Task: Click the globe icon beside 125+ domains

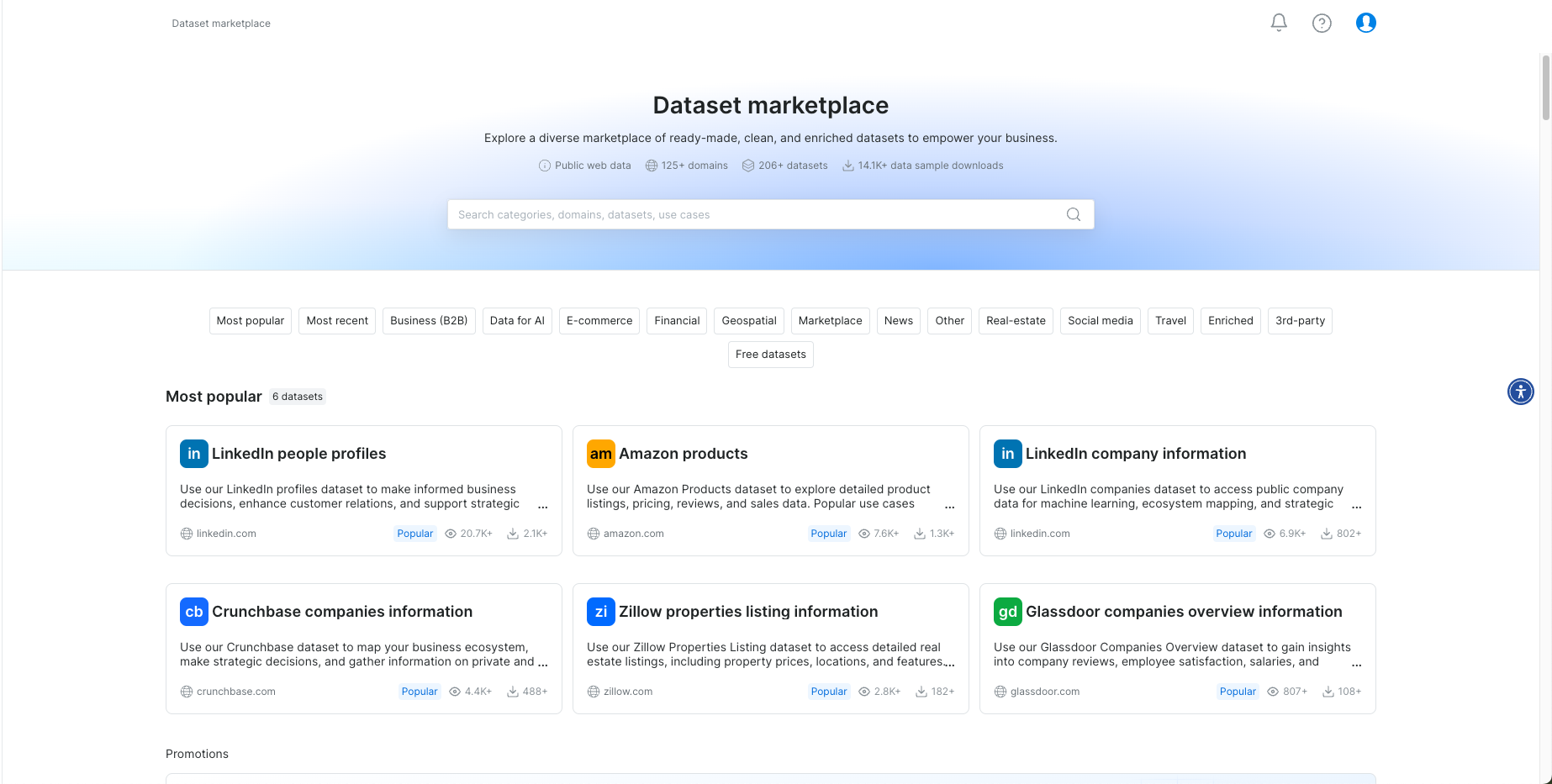Action: [652, 166]
